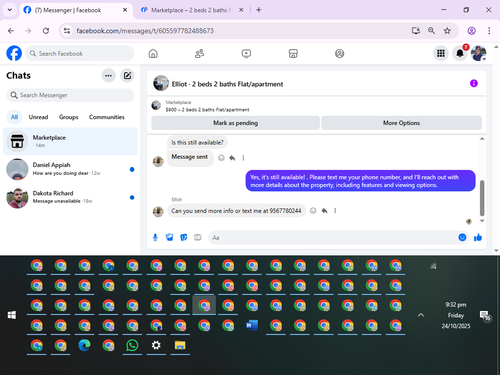Select the Unread chats filter tab
This screenshot has width=500, height=375.
point(38,117)
